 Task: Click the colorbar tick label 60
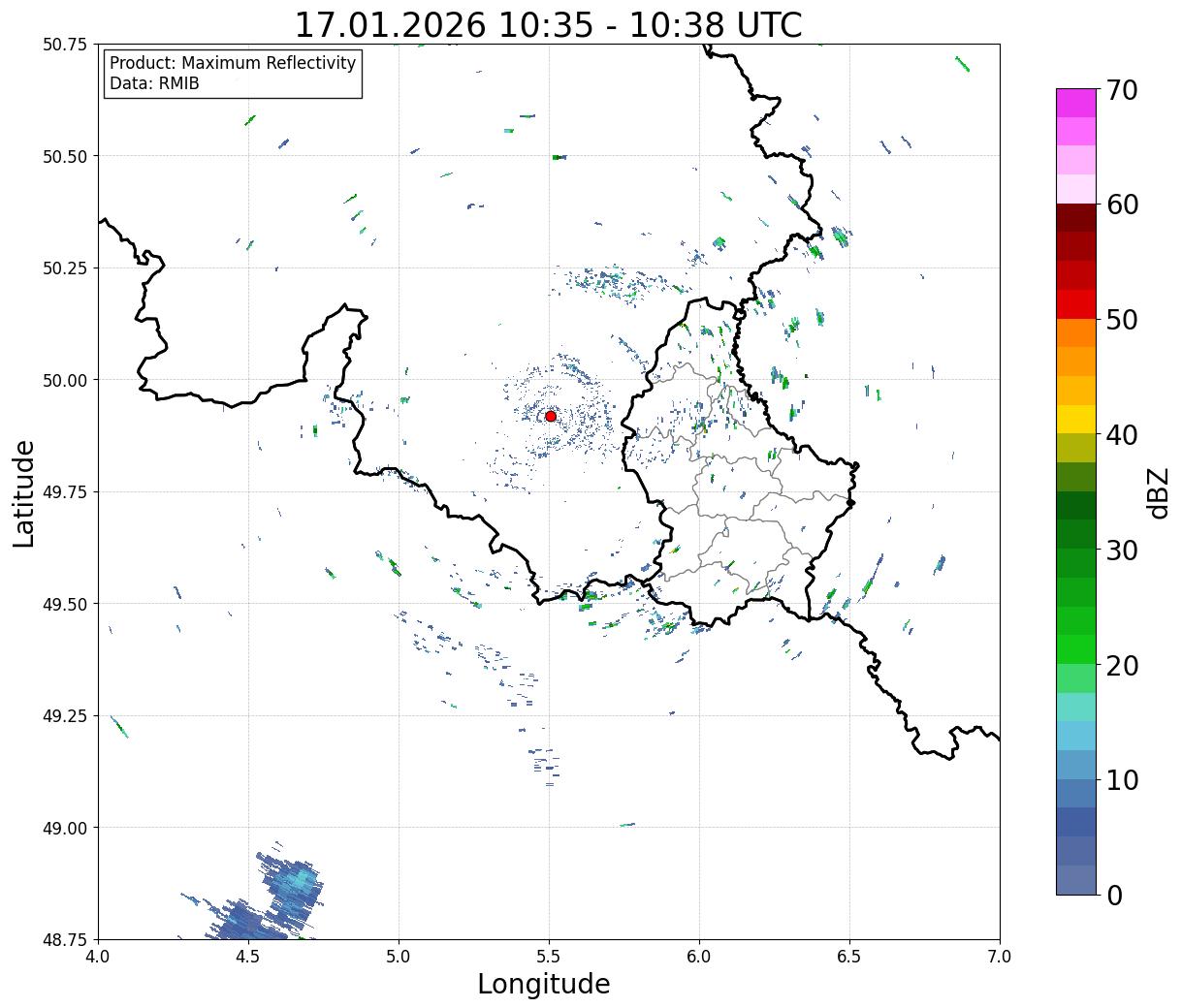[1123, 205]
